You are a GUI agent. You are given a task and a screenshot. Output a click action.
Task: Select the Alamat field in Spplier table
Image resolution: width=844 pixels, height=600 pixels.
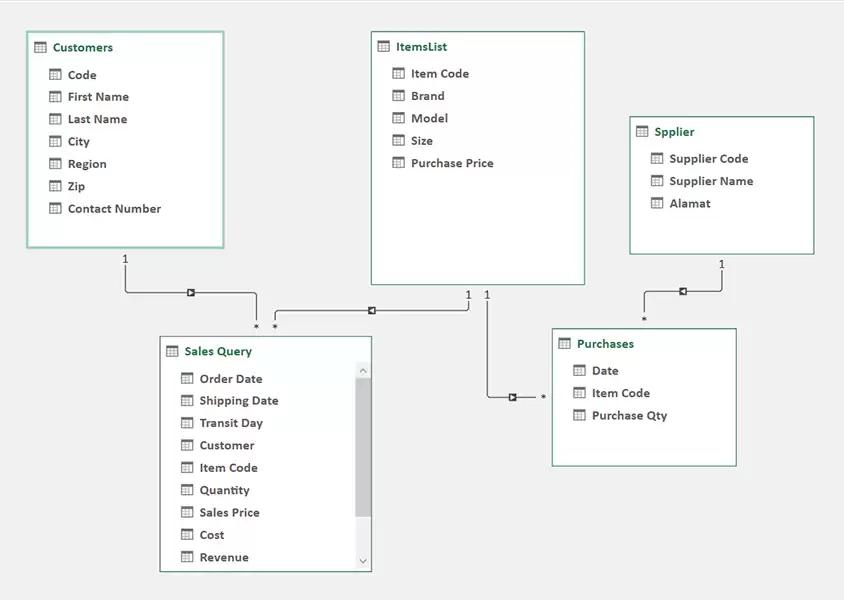pyautogui.click(x=690, y=203)
